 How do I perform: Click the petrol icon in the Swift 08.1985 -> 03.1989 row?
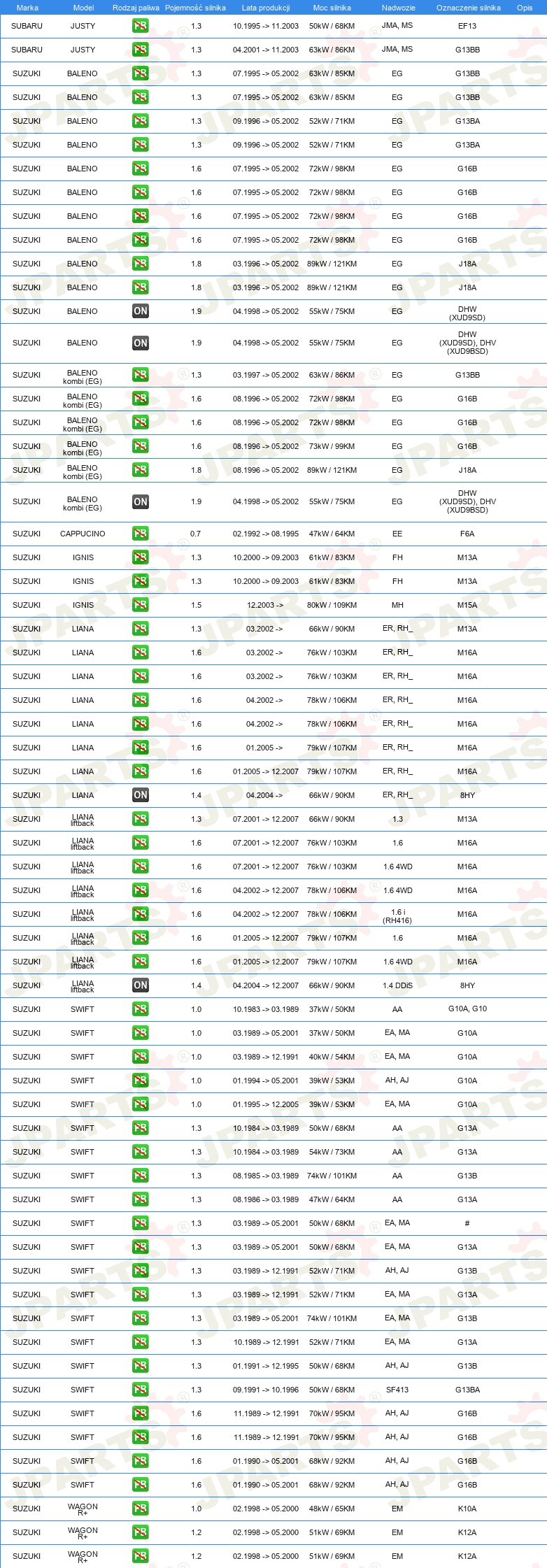[x=141, y=1176]
